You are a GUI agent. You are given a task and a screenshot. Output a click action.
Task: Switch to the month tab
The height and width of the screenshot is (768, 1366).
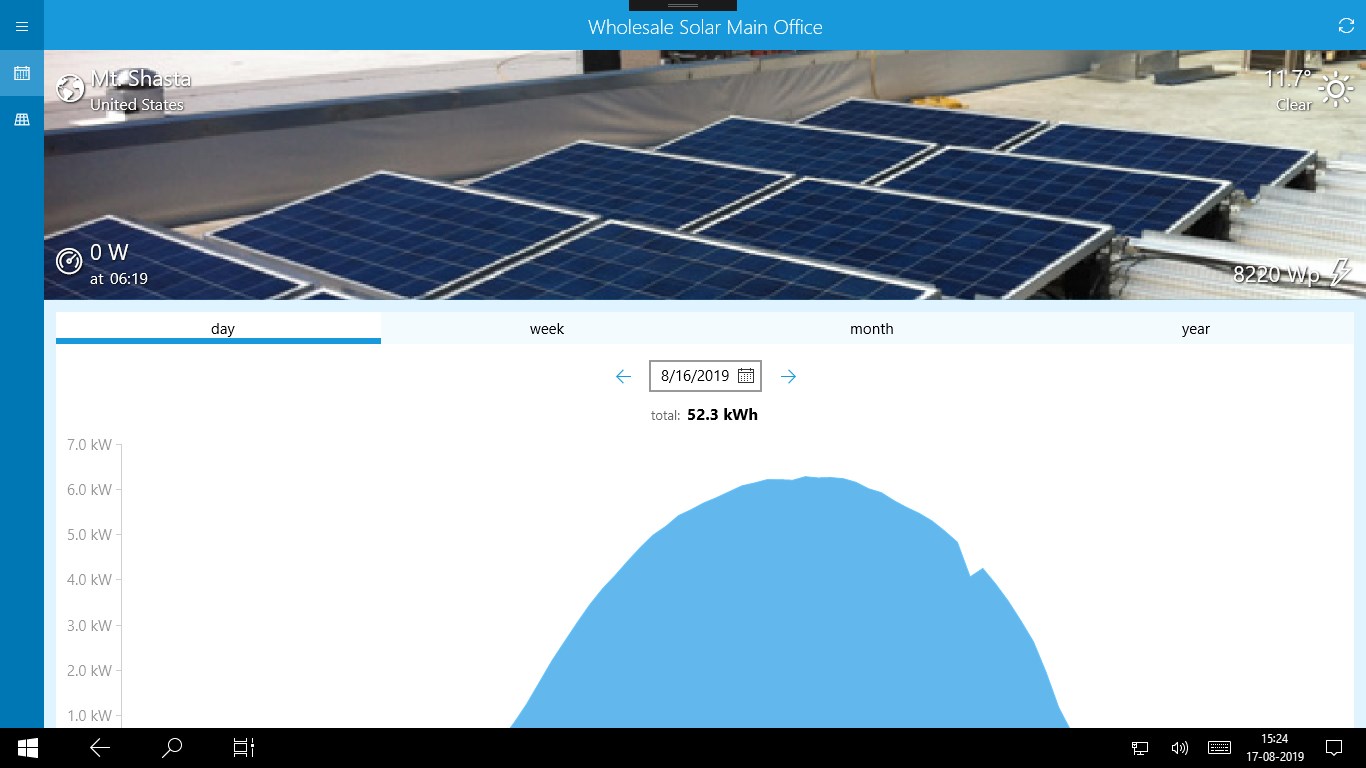pyautogui.click(x=871, y=328)
